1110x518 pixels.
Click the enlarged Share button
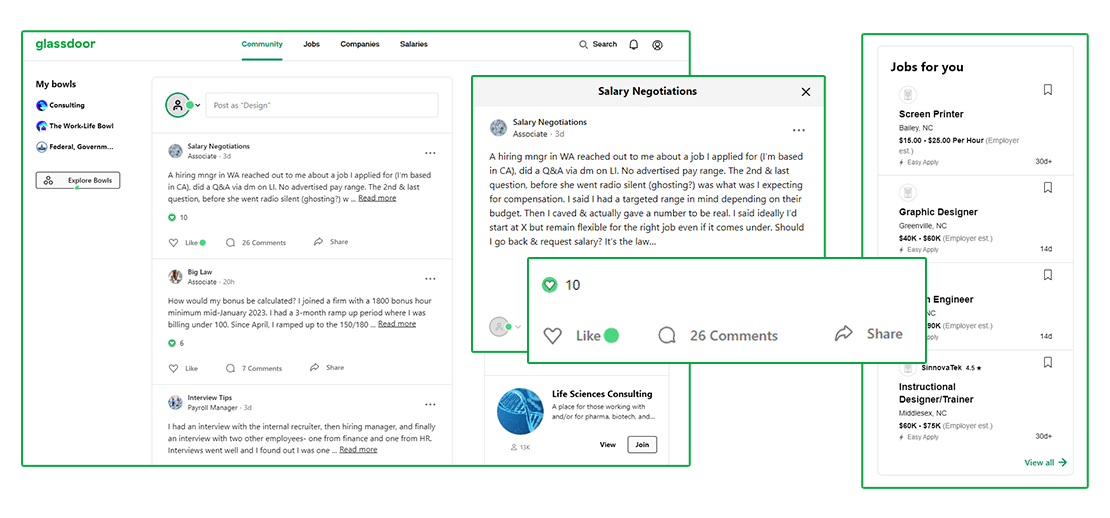coord(869,333)
